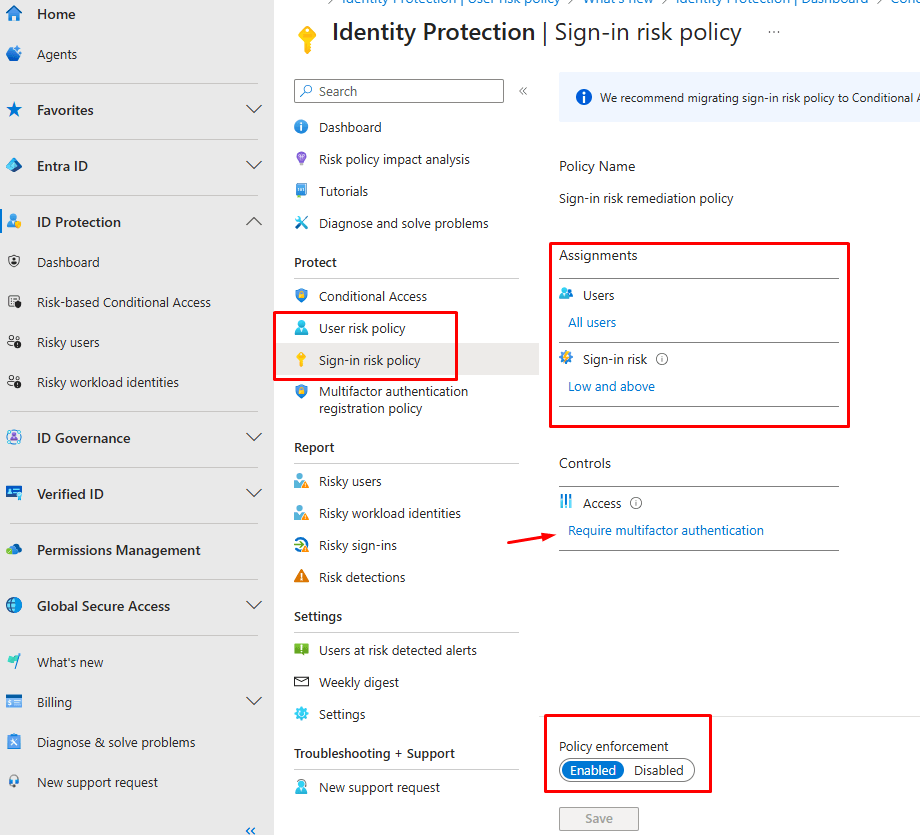Open Require multifactor authentication link
920x835 pixels.
[x=666, y=530]
